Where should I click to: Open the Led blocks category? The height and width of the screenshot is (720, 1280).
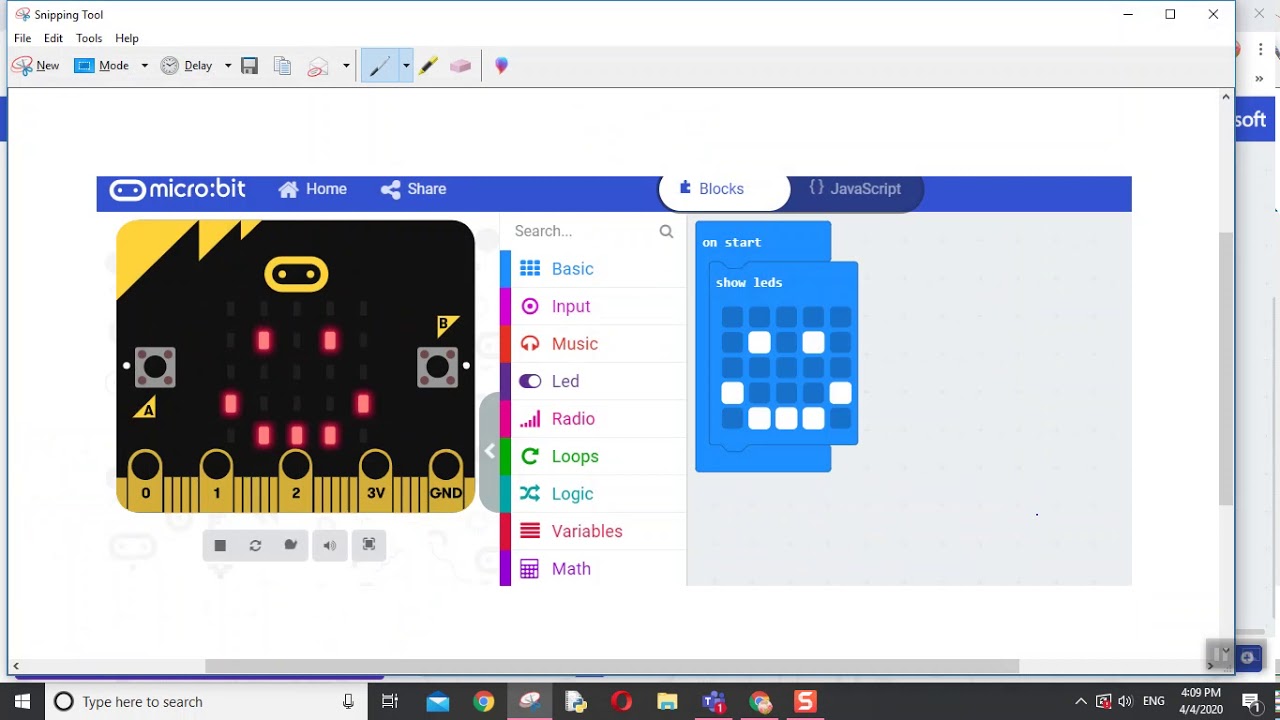point(593,381)
